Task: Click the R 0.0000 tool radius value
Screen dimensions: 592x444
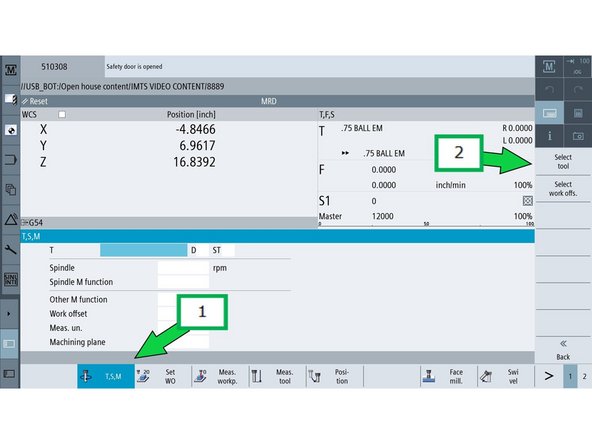Action: 517,128
